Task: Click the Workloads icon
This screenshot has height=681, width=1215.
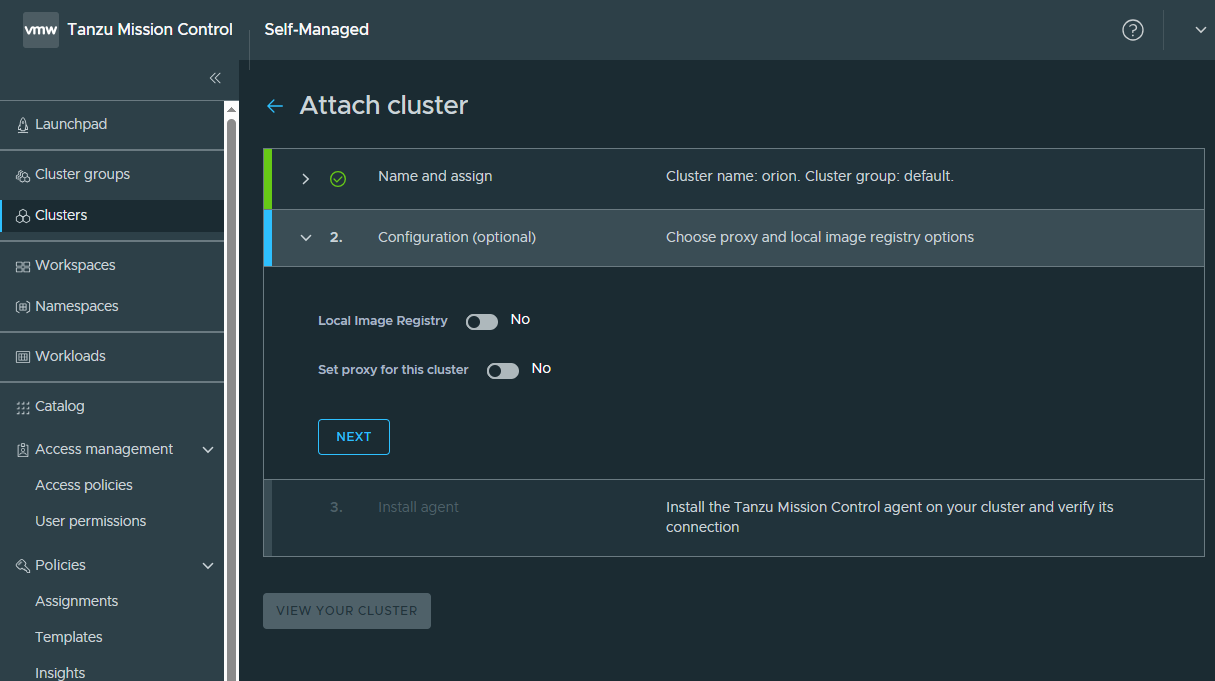Action: [x=23, y=357]
